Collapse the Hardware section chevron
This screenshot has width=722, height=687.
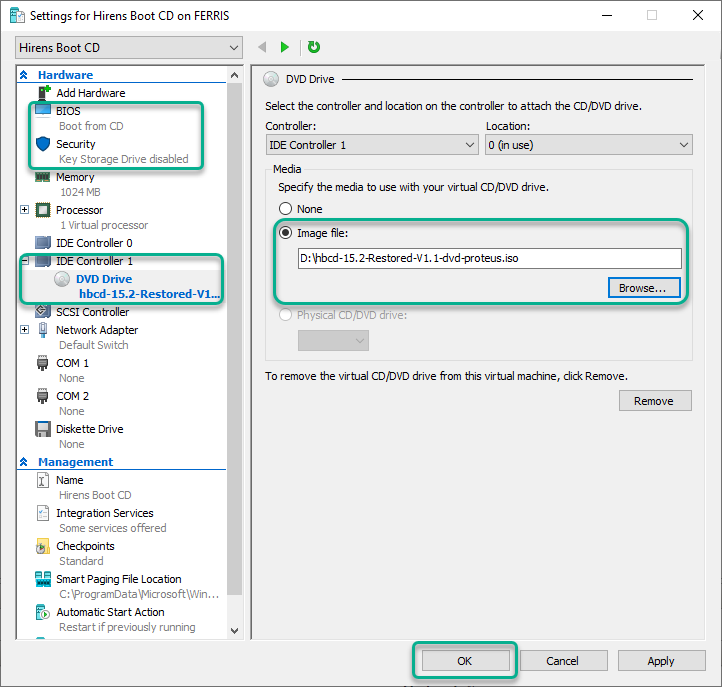(24, 75)
